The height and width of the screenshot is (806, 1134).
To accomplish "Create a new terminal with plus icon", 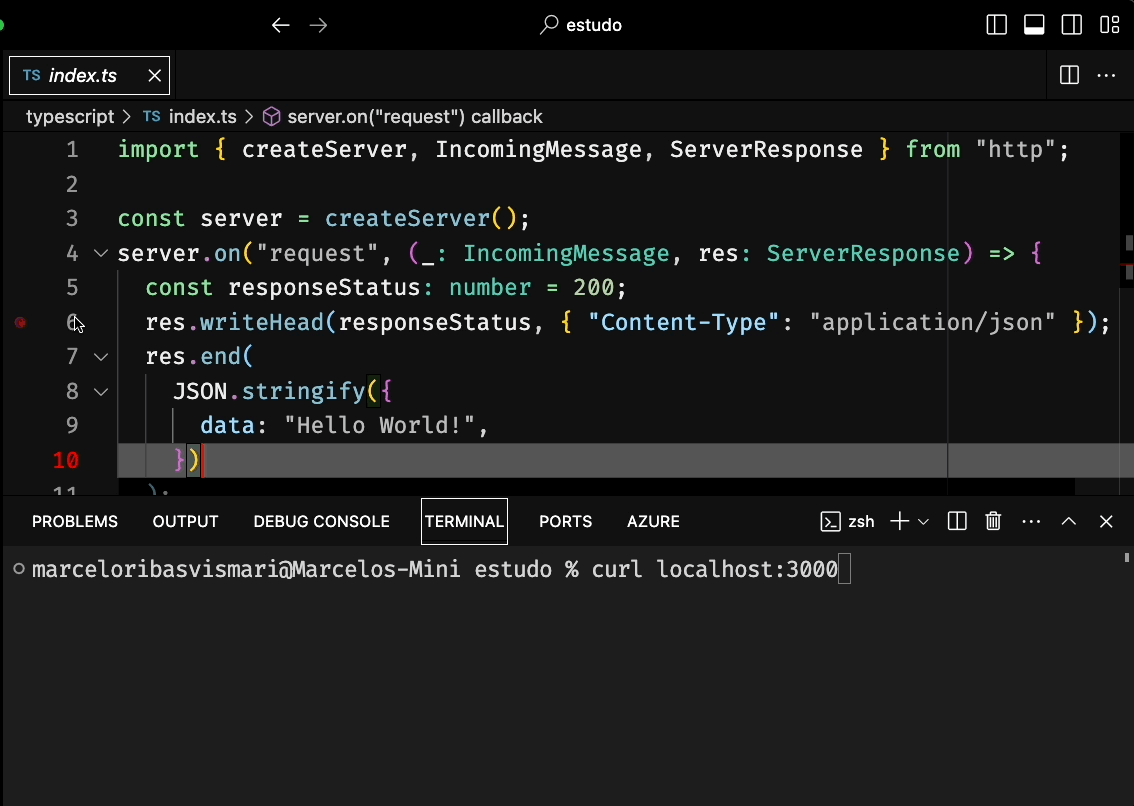I will coord(899,522).
